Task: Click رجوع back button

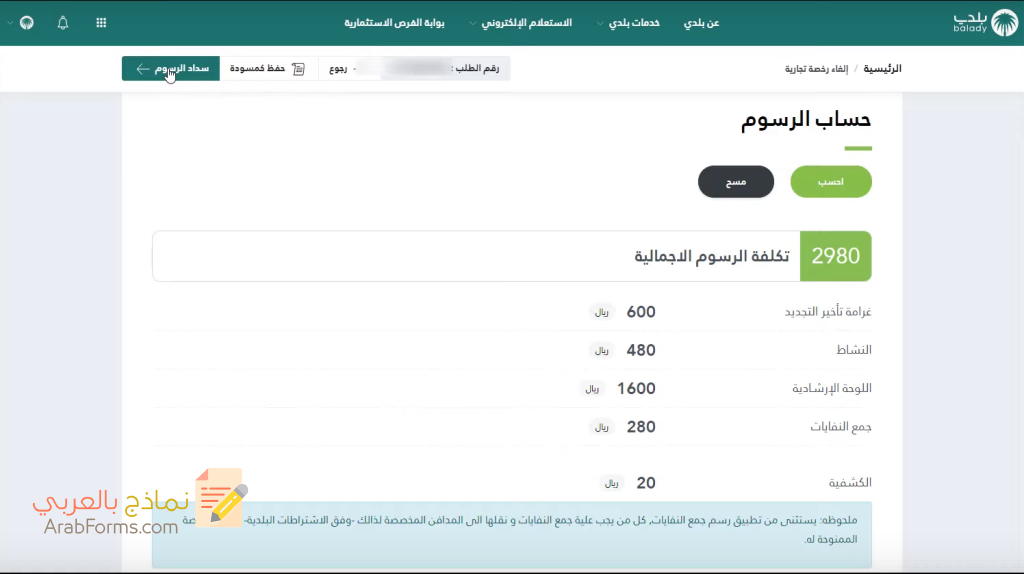Action: [x=338, y=69]
